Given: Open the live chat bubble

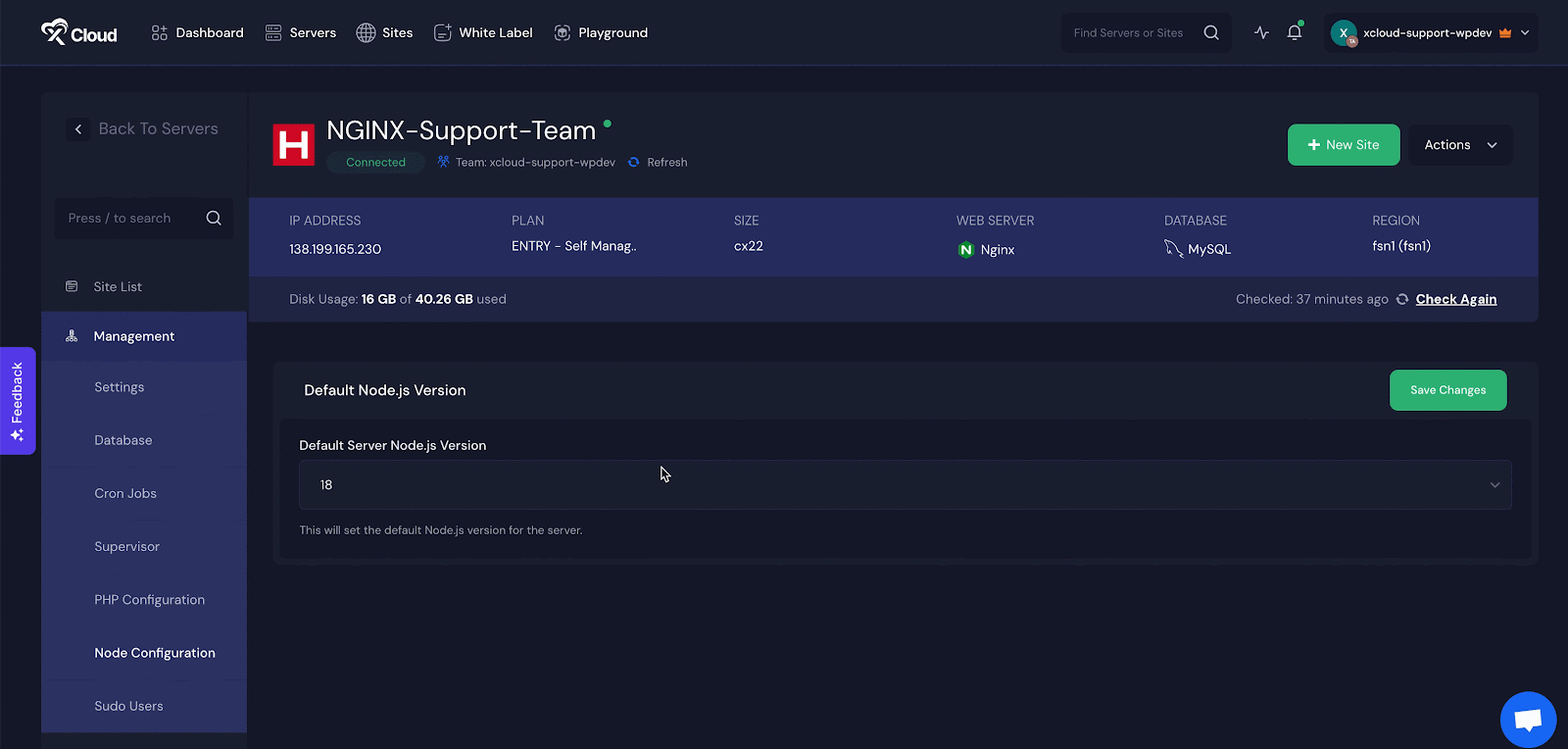Looking at the screenshot, I should [1528, 720].
